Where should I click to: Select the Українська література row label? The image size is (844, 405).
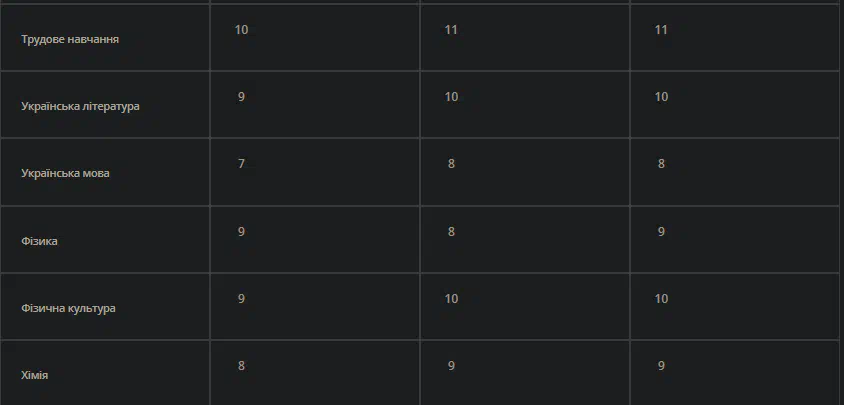click(80, 106)
